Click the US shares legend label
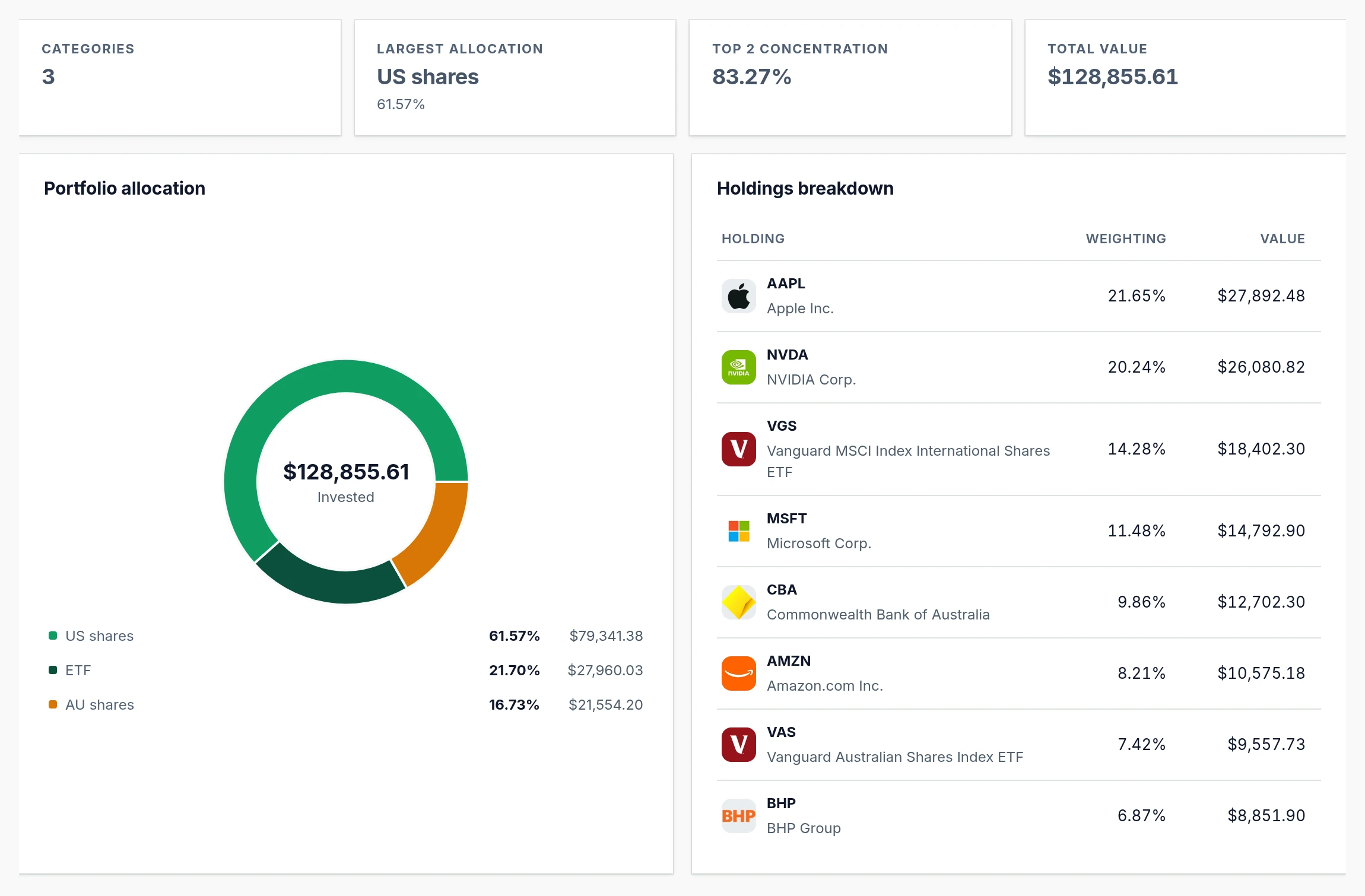This screenshot has width=1365, height=896. pos(100,636)
